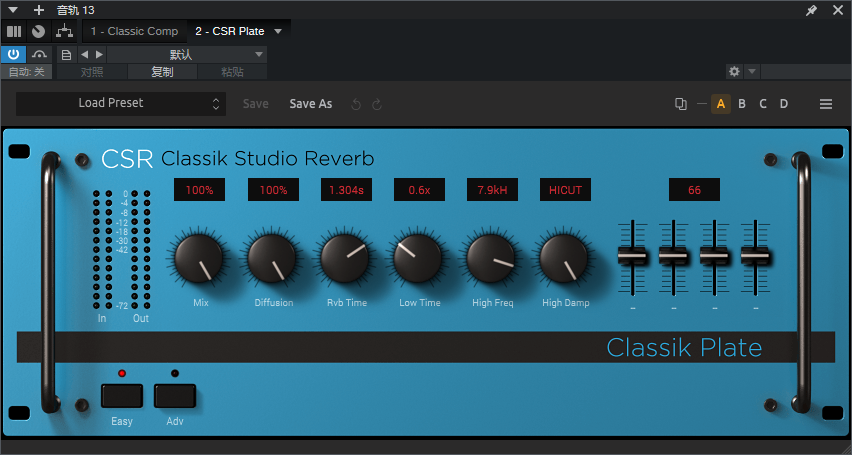Click the 7.9kH frequency display
Screen dimensions: 852x455
pos(492,190)
